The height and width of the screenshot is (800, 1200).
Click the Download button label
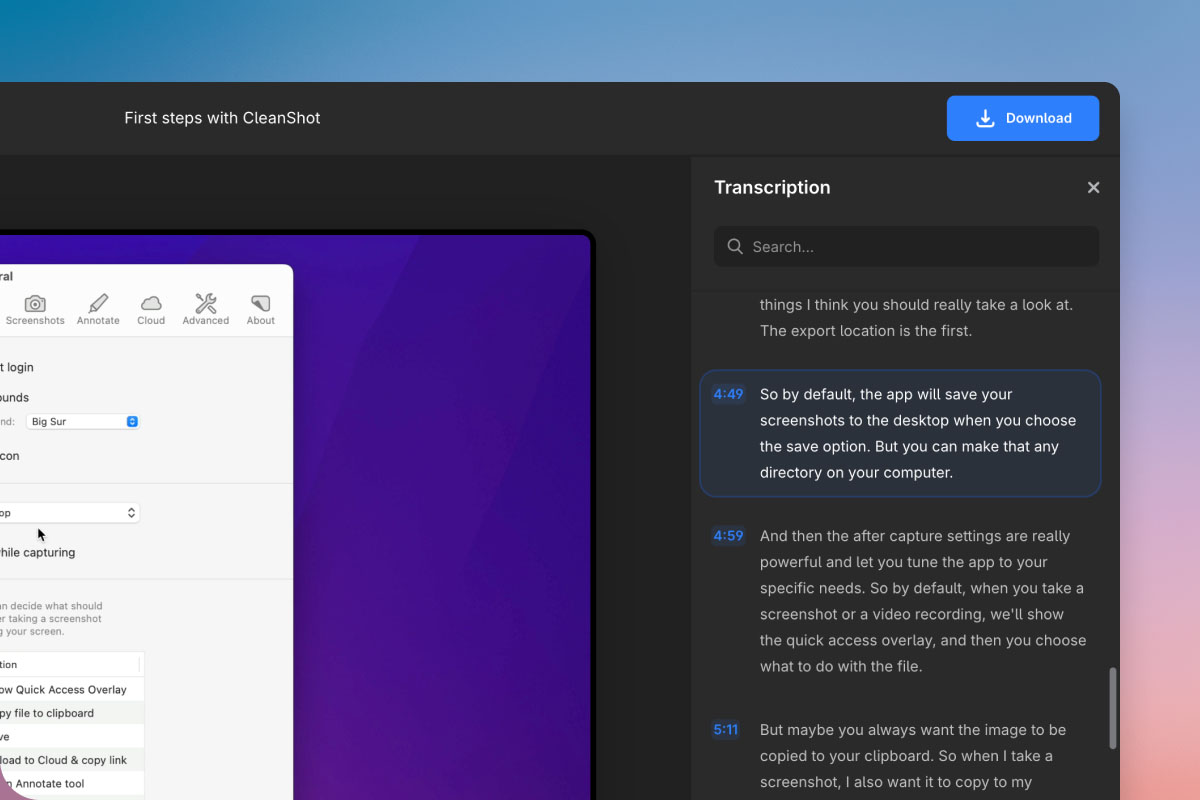[1038, 118]
